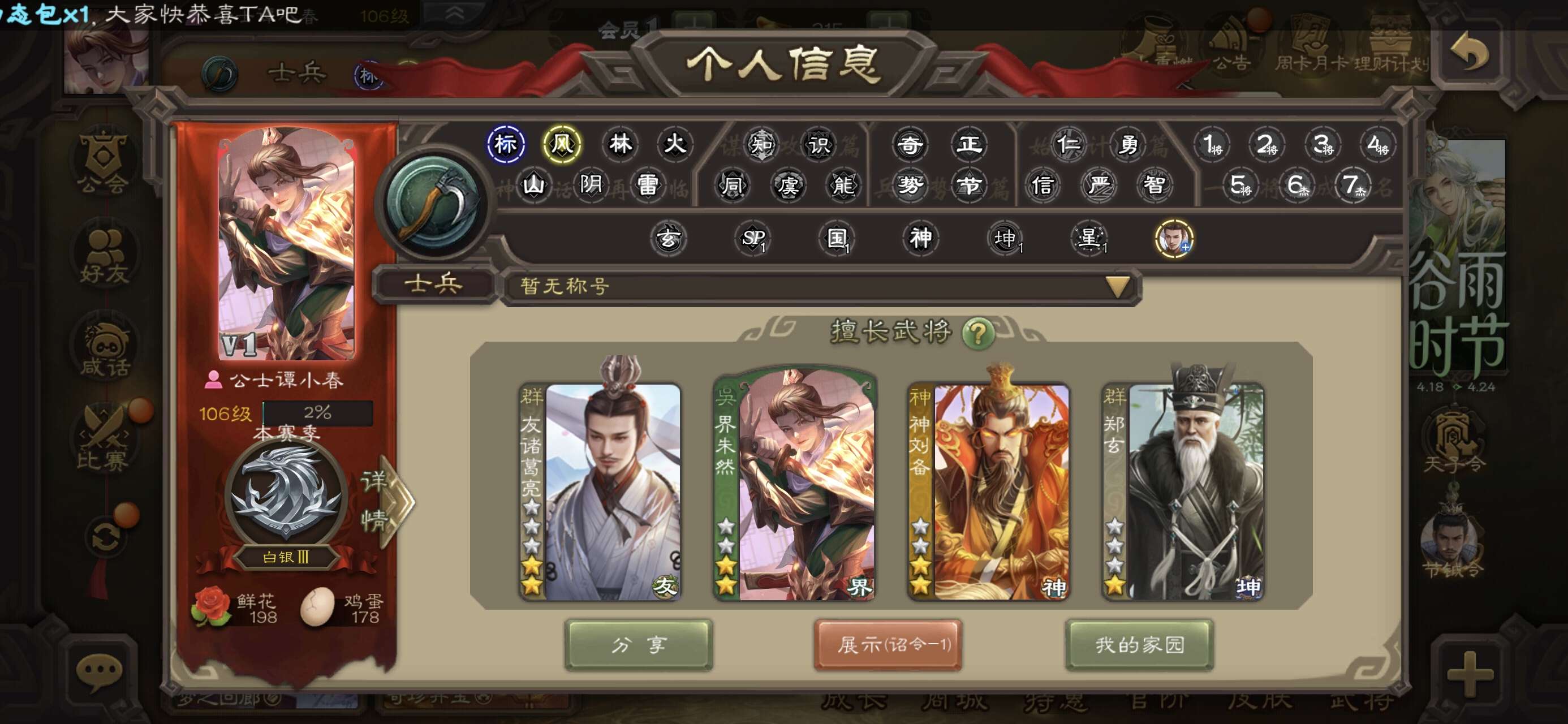1568x724 pixels.
Task: Click the back arrow icon
Action: tap(1470, 53)
